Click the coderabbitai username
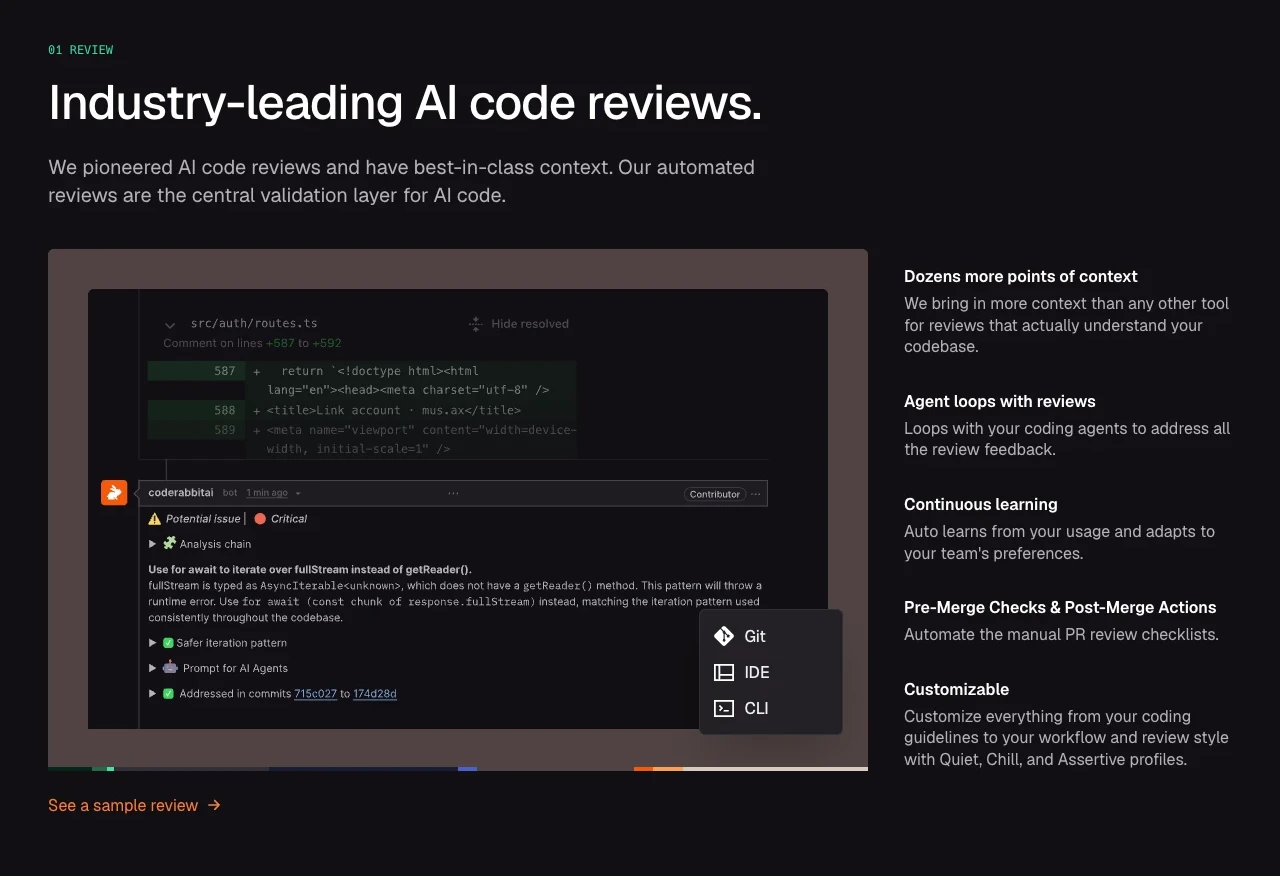 pyautogui.click(x=181, y=493)
